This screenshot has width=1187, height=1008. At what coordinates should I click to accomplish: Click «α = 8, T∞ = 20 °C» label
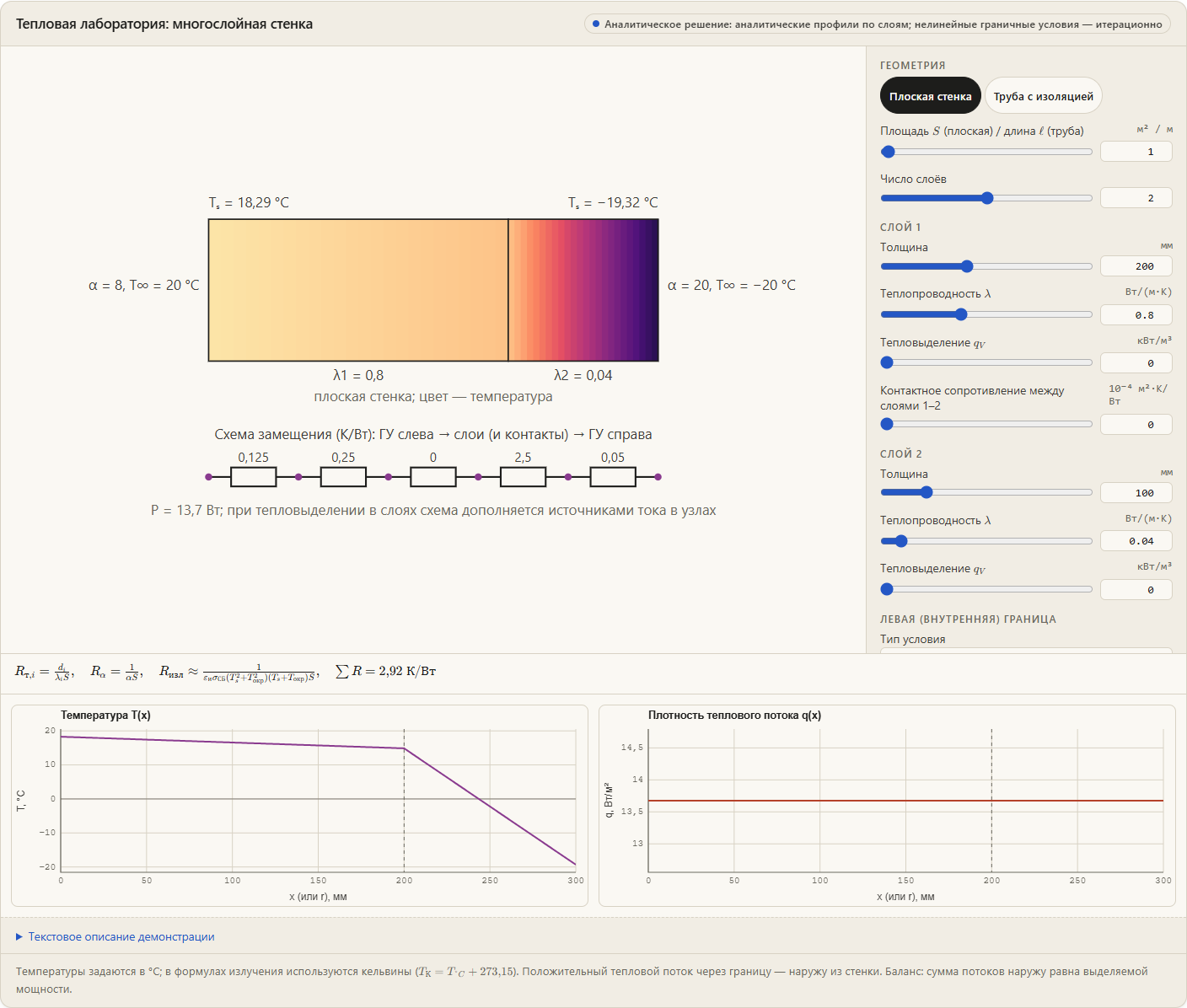coord(144,285)
